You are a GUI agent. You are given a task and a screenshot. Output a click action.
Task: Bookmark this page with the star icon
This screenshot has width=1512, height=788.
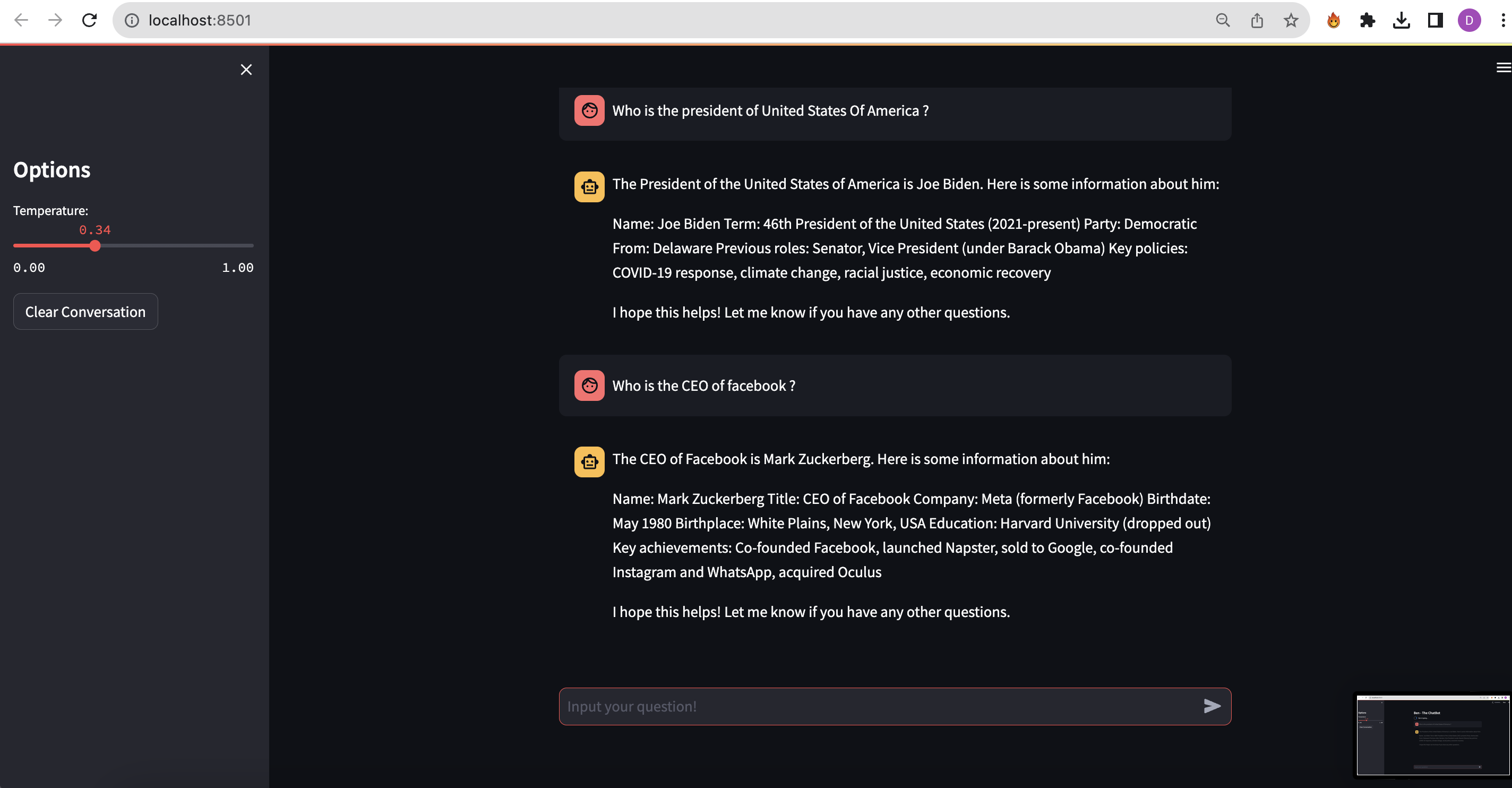1291,21
